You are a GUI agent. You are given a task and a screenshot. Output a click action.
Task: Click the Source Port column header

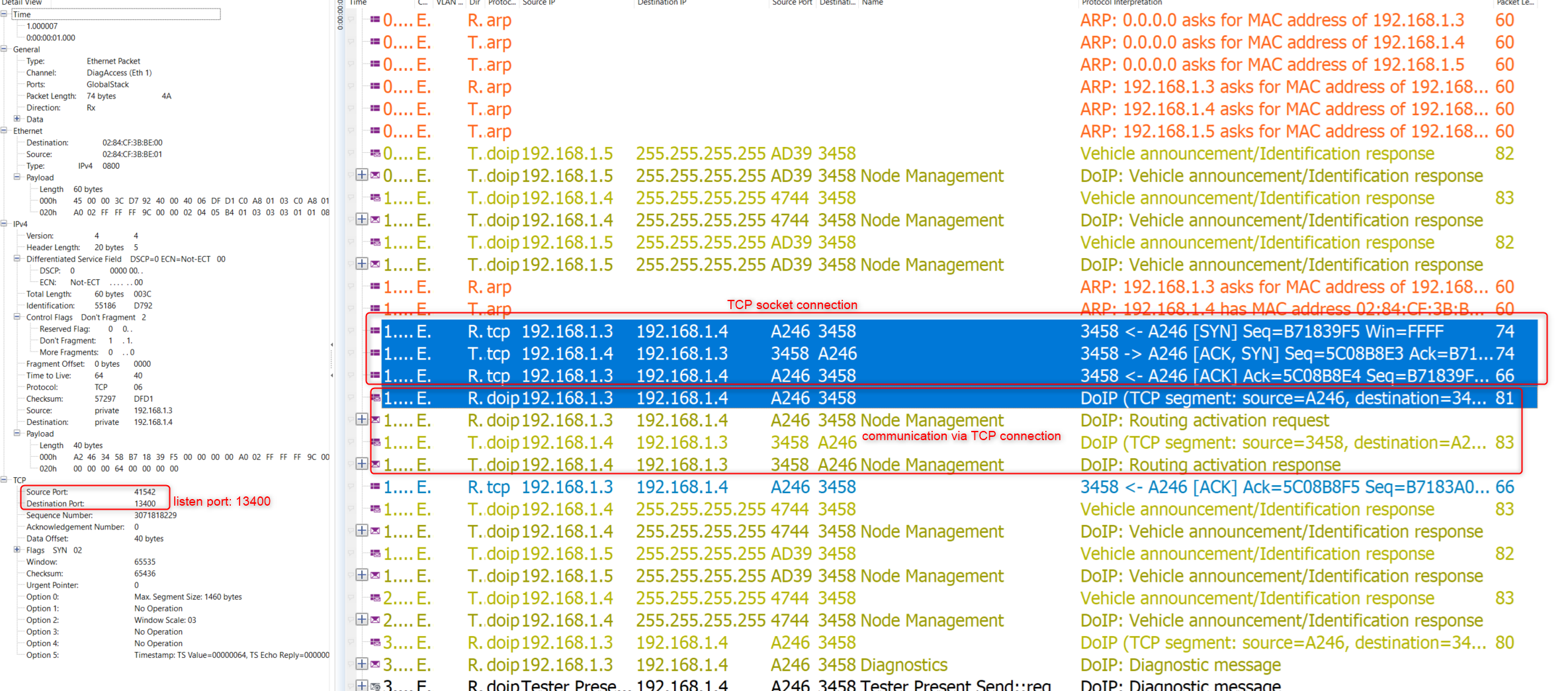[x=792, y=3]
